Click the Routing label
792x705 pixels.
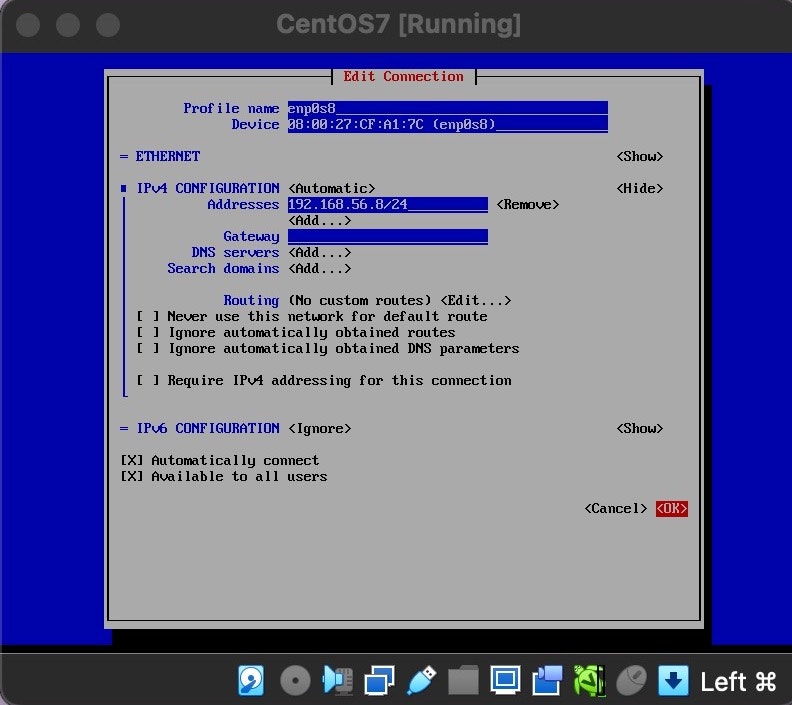pos(251,300)
